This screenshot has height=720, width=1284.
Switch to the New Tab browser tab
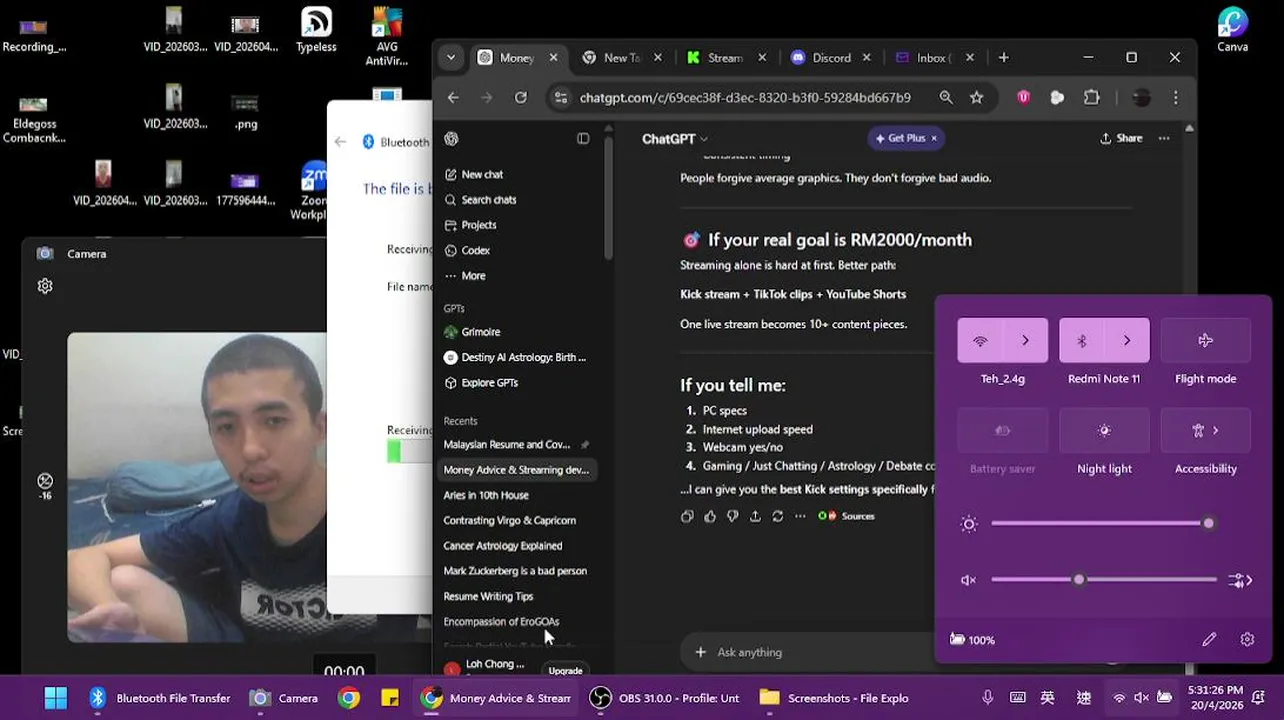click(x=622, y=58)
